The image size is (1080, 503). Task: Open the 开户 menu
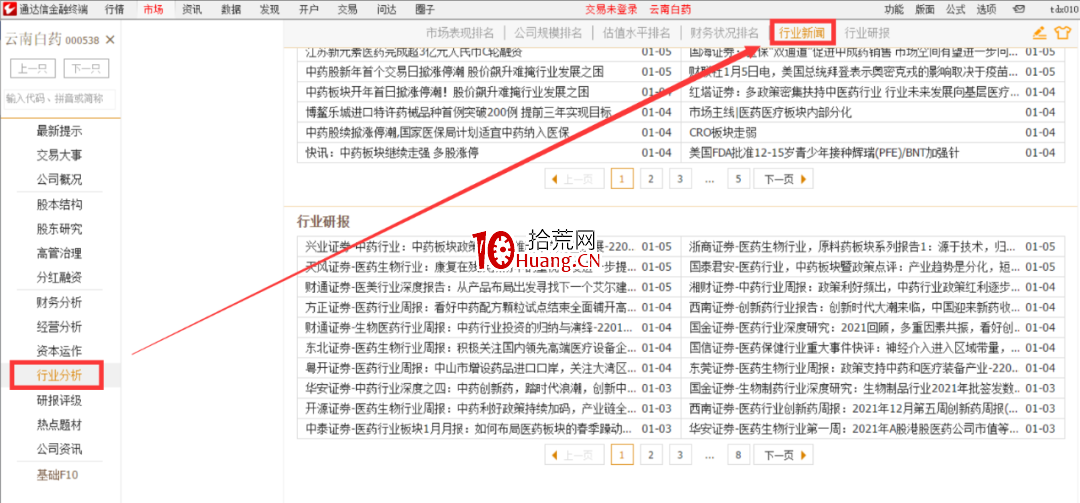point(309,10)
